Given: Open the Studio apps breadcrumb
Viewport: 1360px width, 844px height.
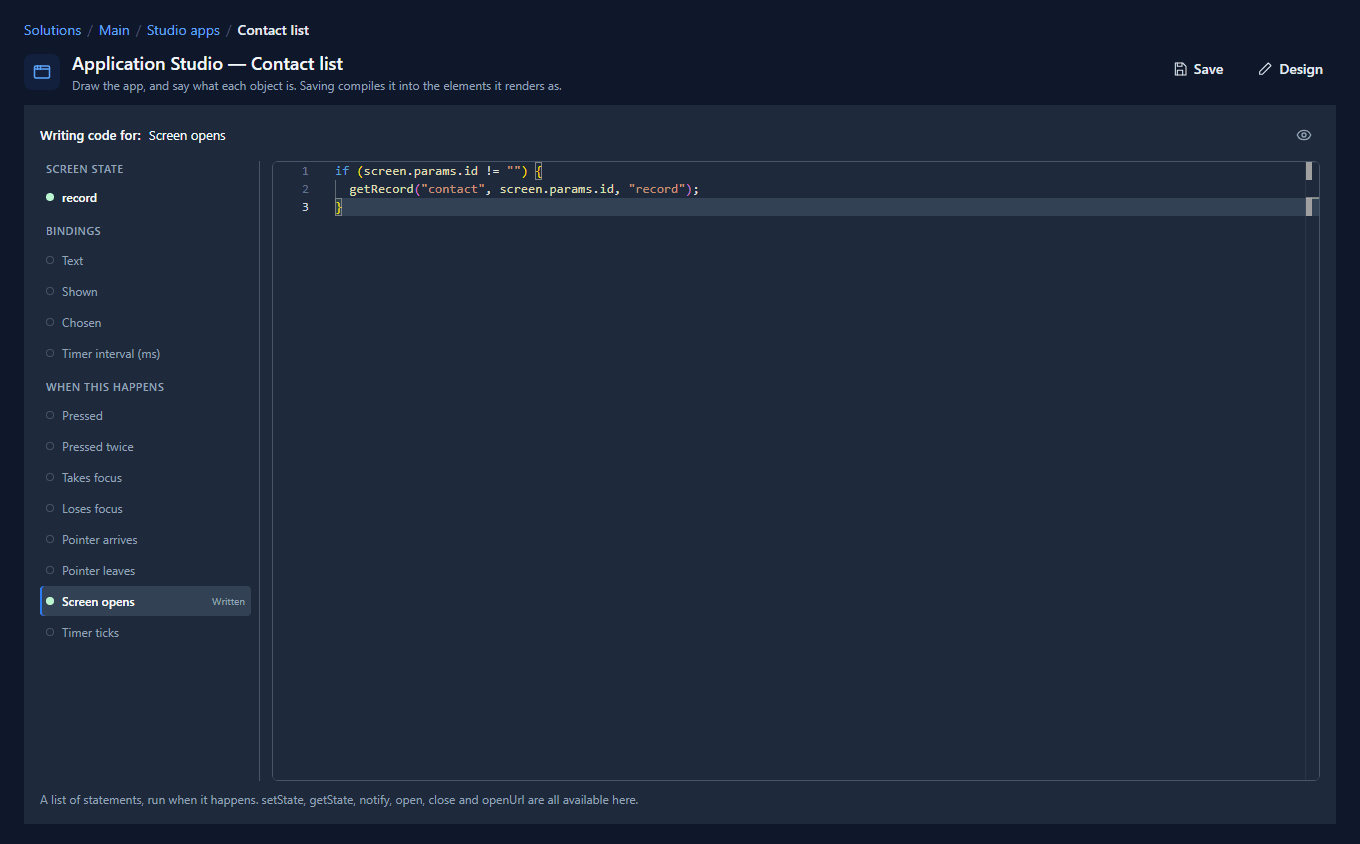Looking at the screenshot, I should click(183, 30).
